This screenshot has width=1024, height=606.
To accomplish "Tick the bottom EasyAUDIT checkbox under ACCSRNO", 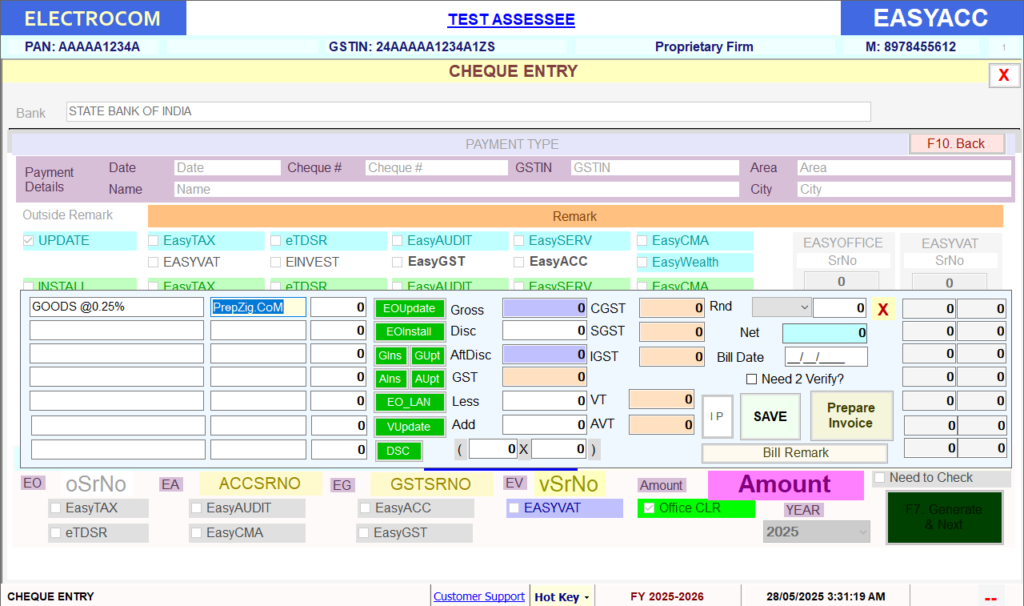I will pyautogui.click(x=196, y=508).
